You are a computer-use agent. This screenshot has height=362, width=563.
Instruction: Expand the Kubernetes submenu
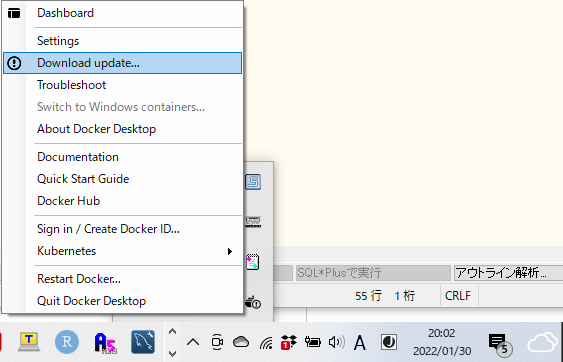click(122, 251)
